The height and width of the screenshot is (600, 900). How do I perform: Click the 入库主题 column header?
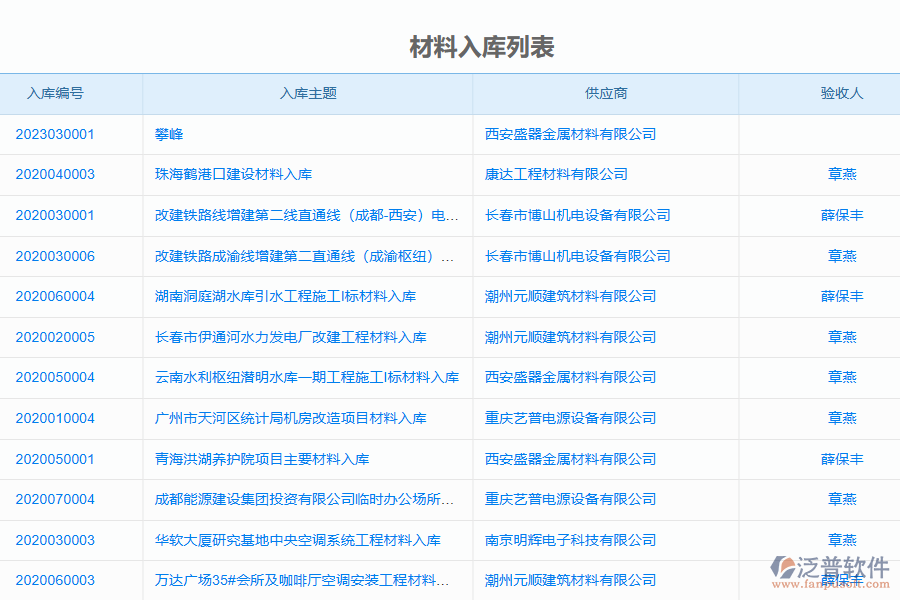click(x=307, y=93)
